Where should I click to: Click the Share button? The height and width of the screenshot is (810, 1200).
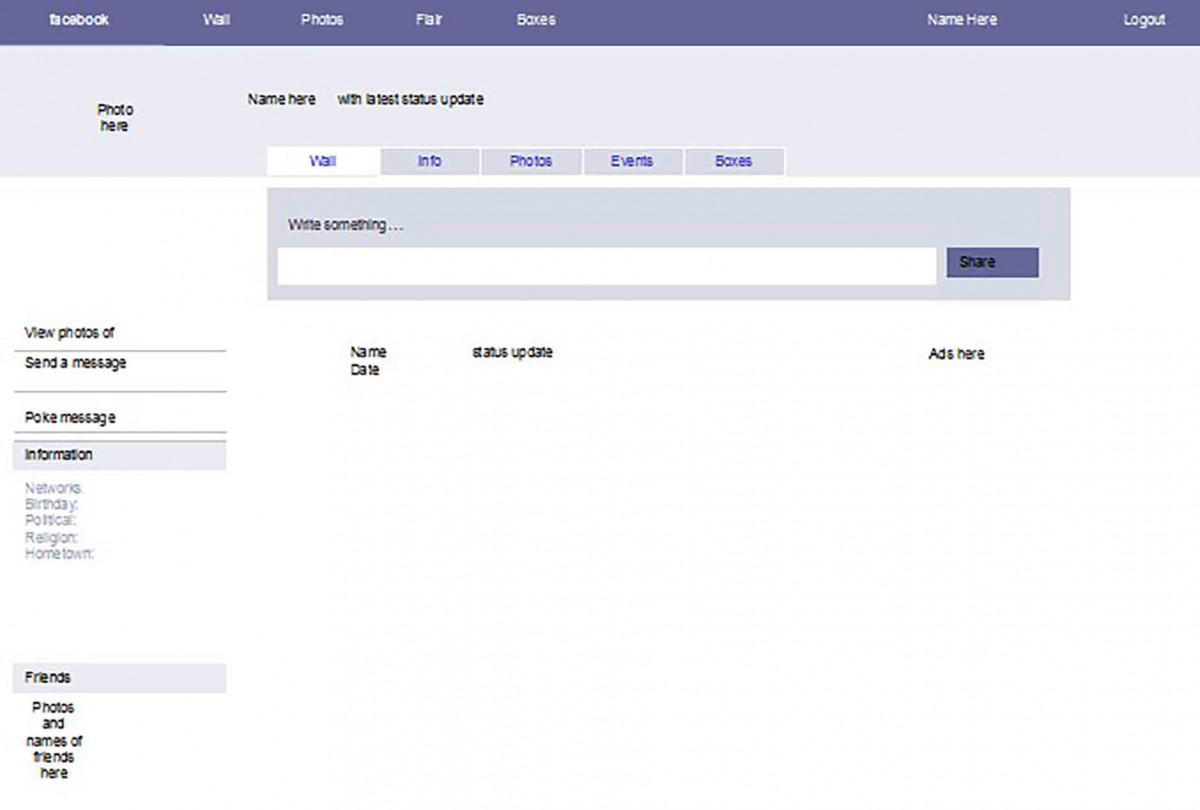992,262
